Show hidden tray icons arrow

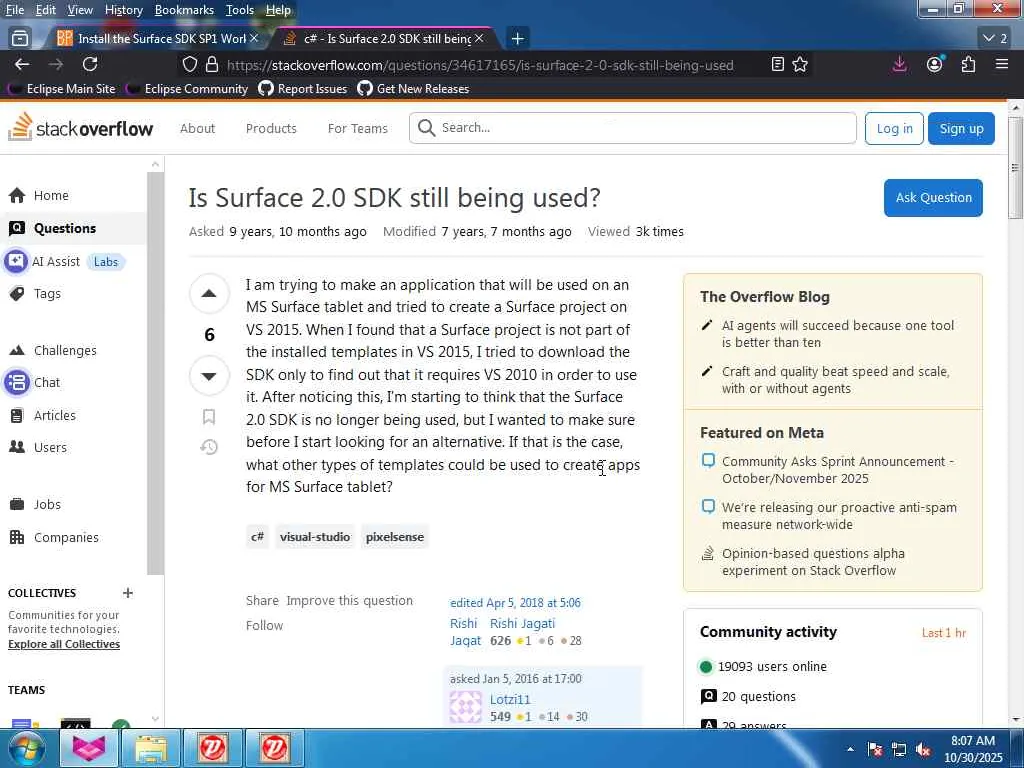click(850, 749)
